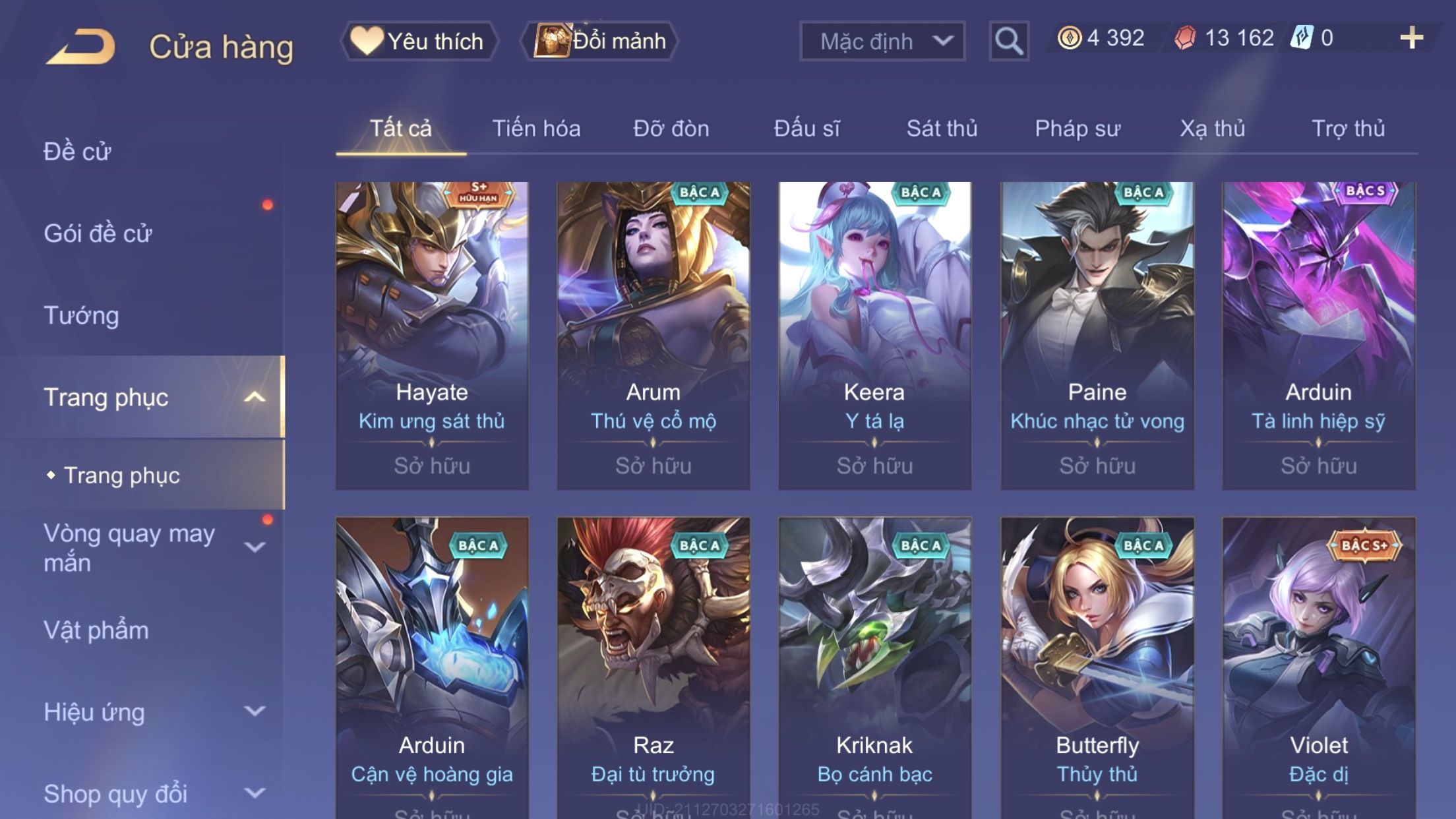This screenshot has width=1456, height=819.
Task: Tap the back arrow icon
Action: (x=80, y=46)
